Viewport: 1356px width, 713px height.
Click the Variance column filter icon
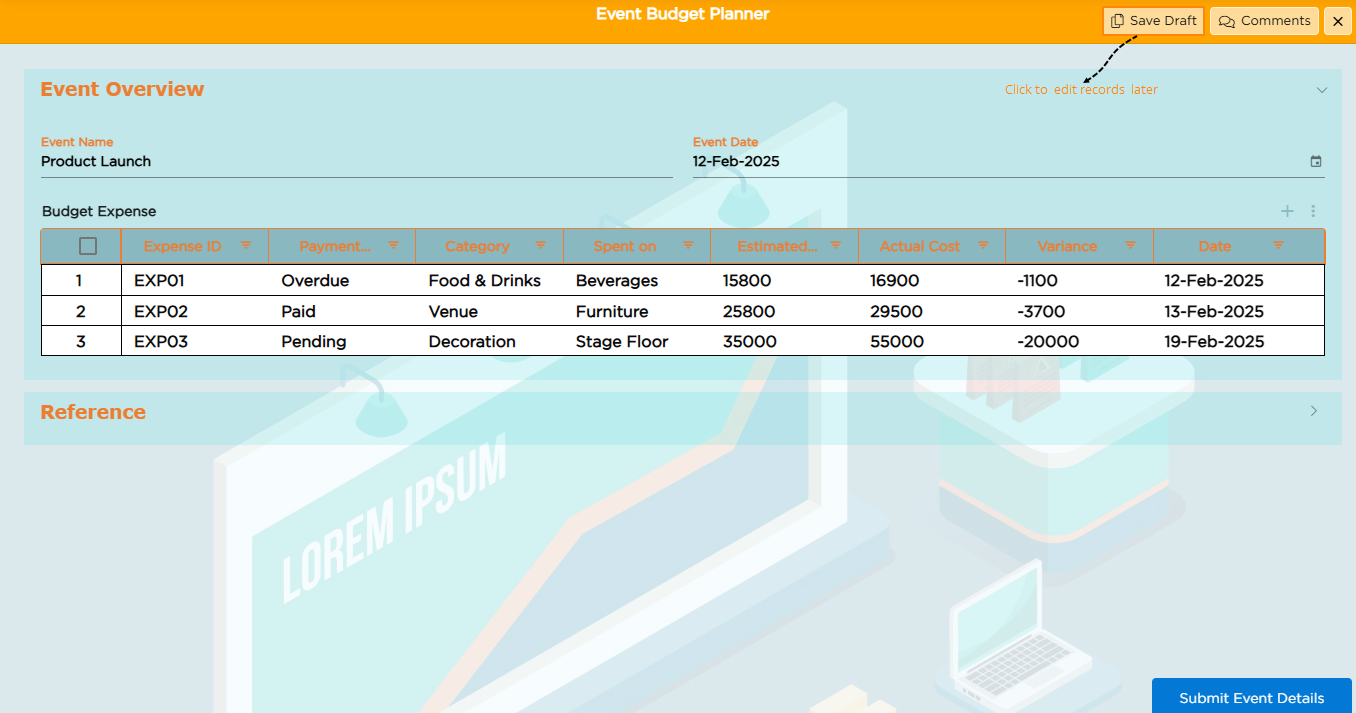1131,246
